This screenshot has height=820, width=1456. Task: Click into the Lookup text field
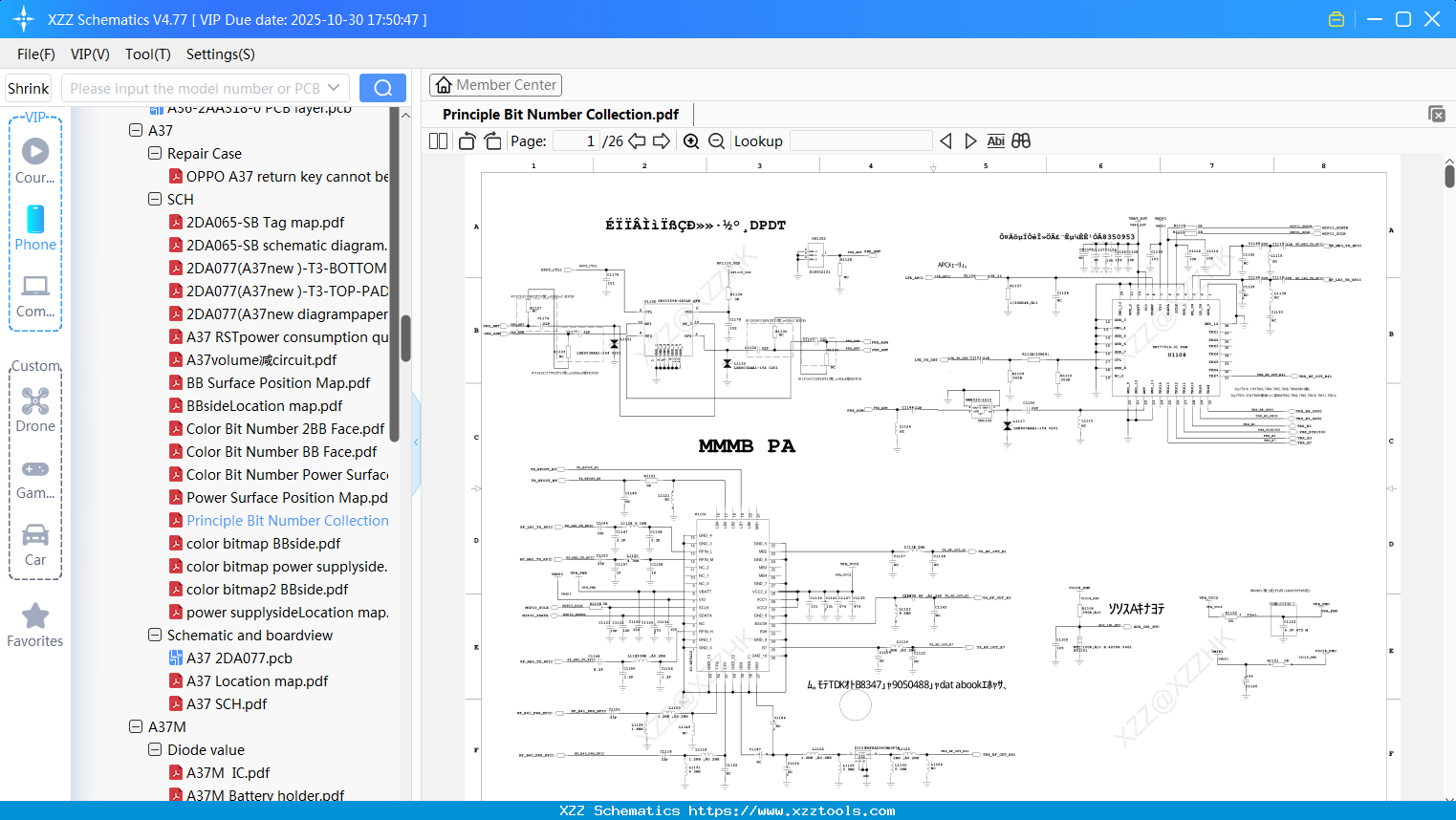coord(860,141)
